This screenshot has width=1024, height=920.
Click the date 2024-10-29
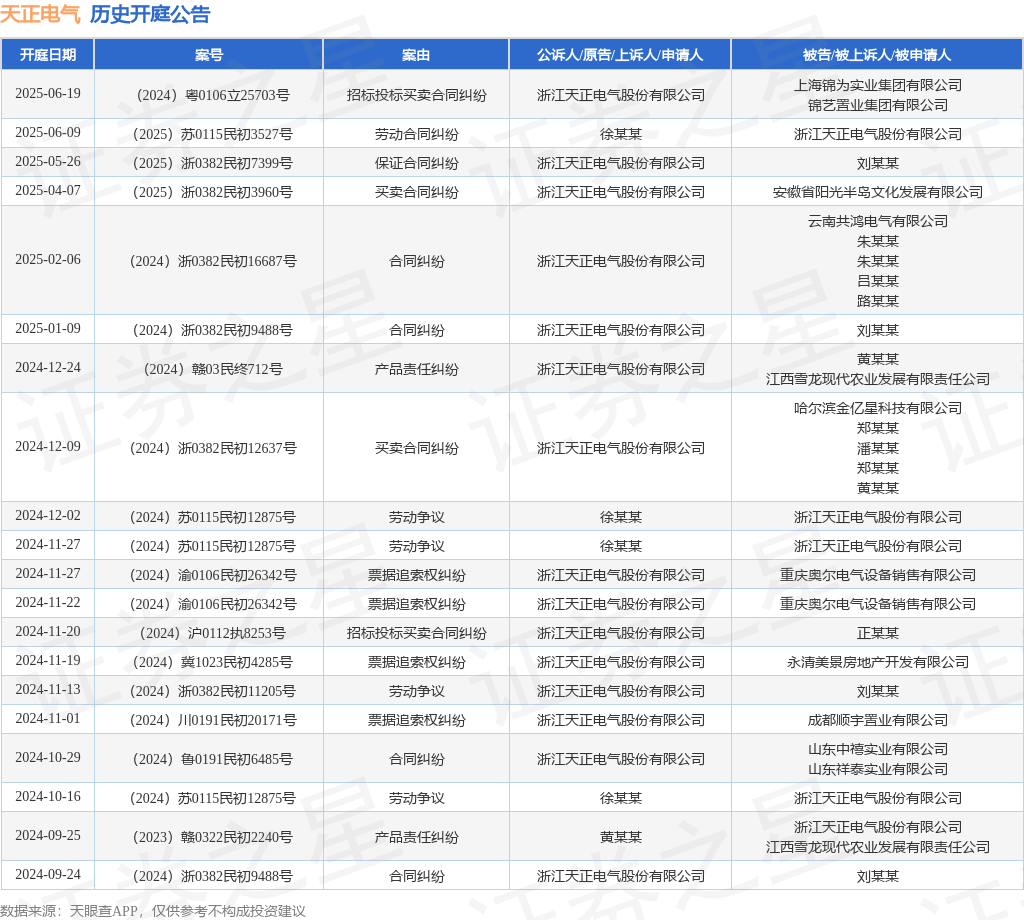pos(48,757)
